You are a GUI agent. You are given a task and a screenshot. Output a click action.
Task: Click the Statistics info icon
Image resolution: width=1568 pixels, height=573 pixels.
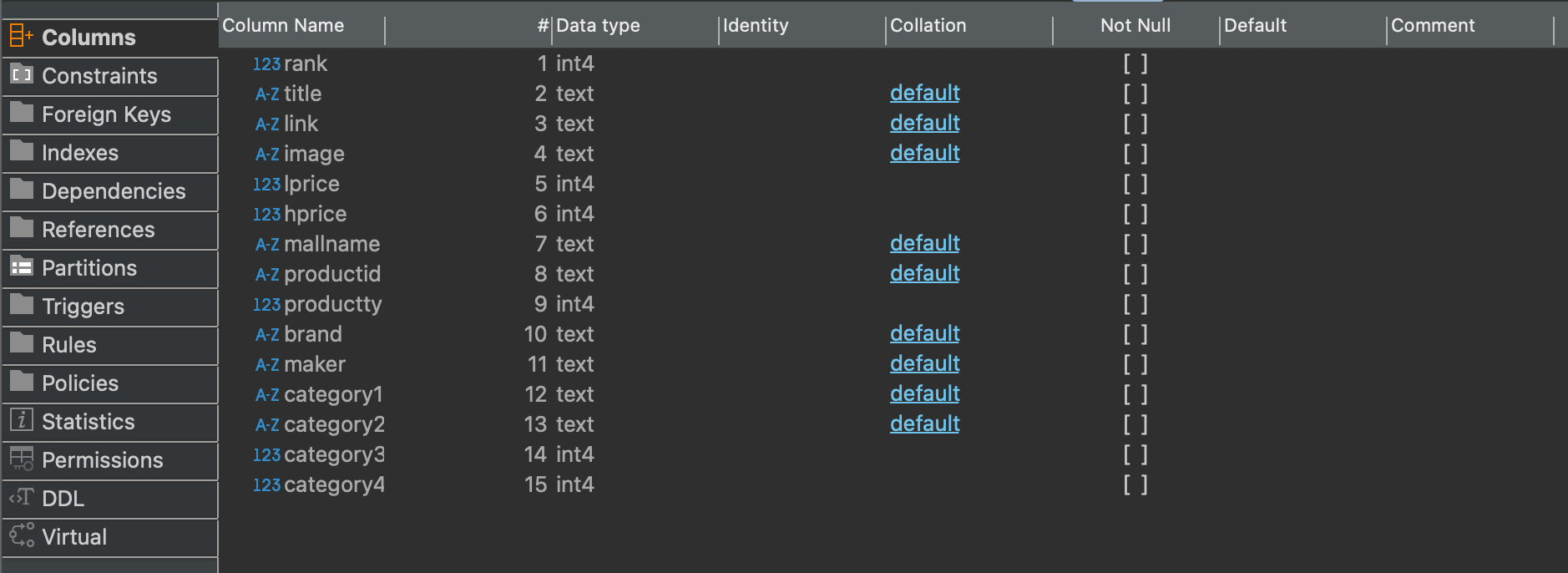[22, 419]
